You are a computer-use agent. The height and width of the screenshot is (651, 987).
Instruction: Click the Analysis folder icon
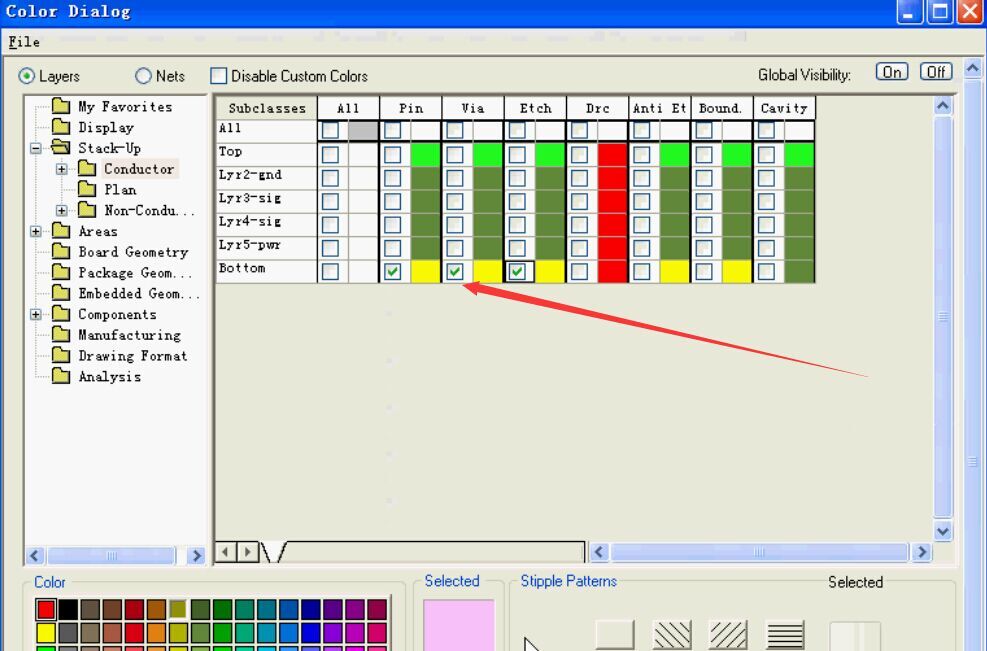[x=61, y=376]
